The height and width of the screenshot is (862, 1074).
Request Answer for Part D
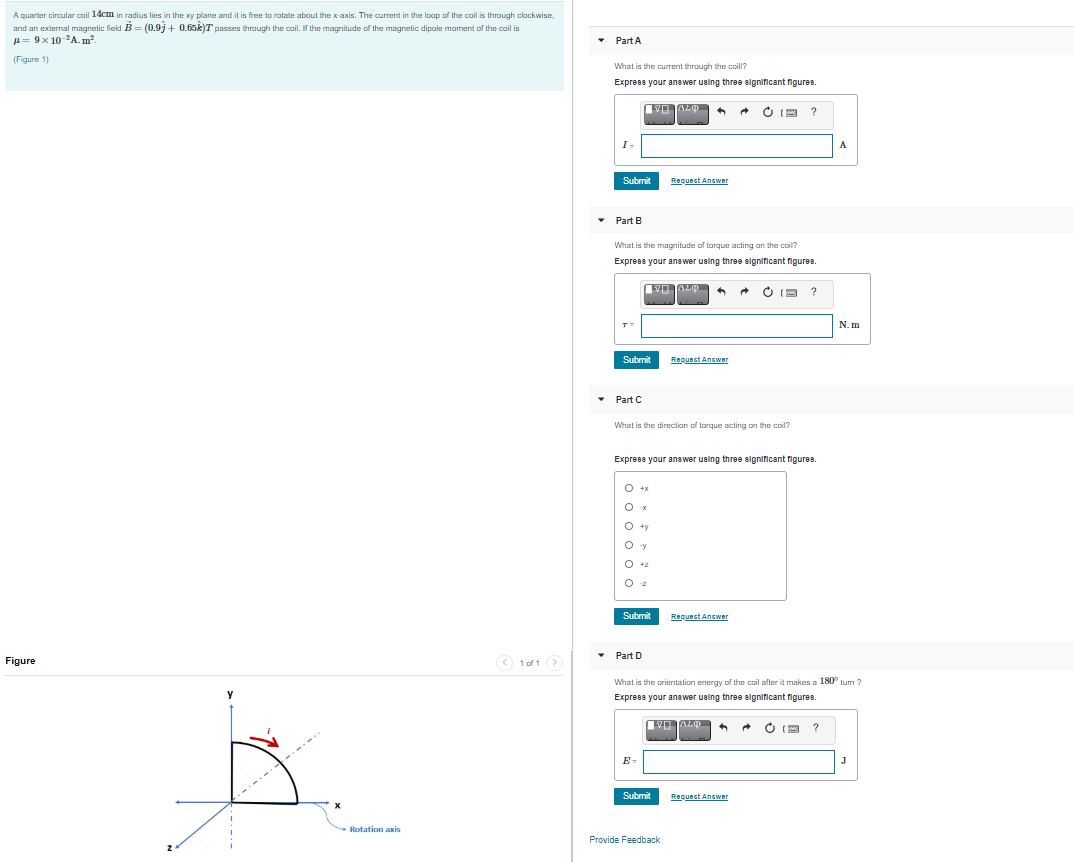[x=699, y=797]
